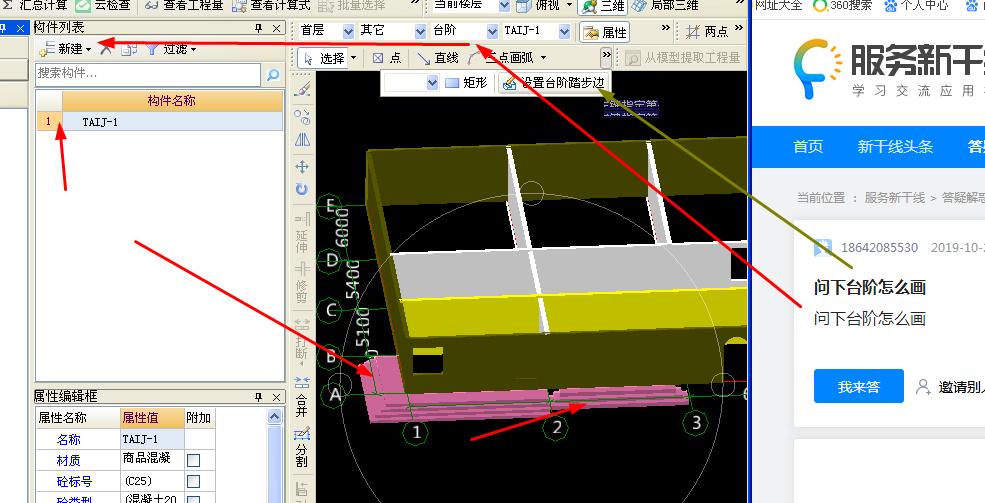The image size is (985, 503).
Task: Click axis bubble 2 in drawing view
Action: point(557,428)
